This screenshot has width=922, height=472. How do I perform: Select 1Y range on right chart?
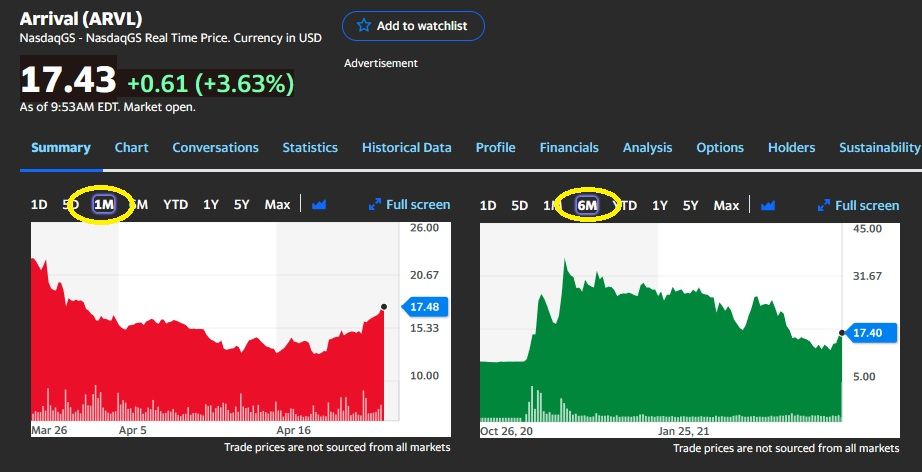click(x=660, y=206)
